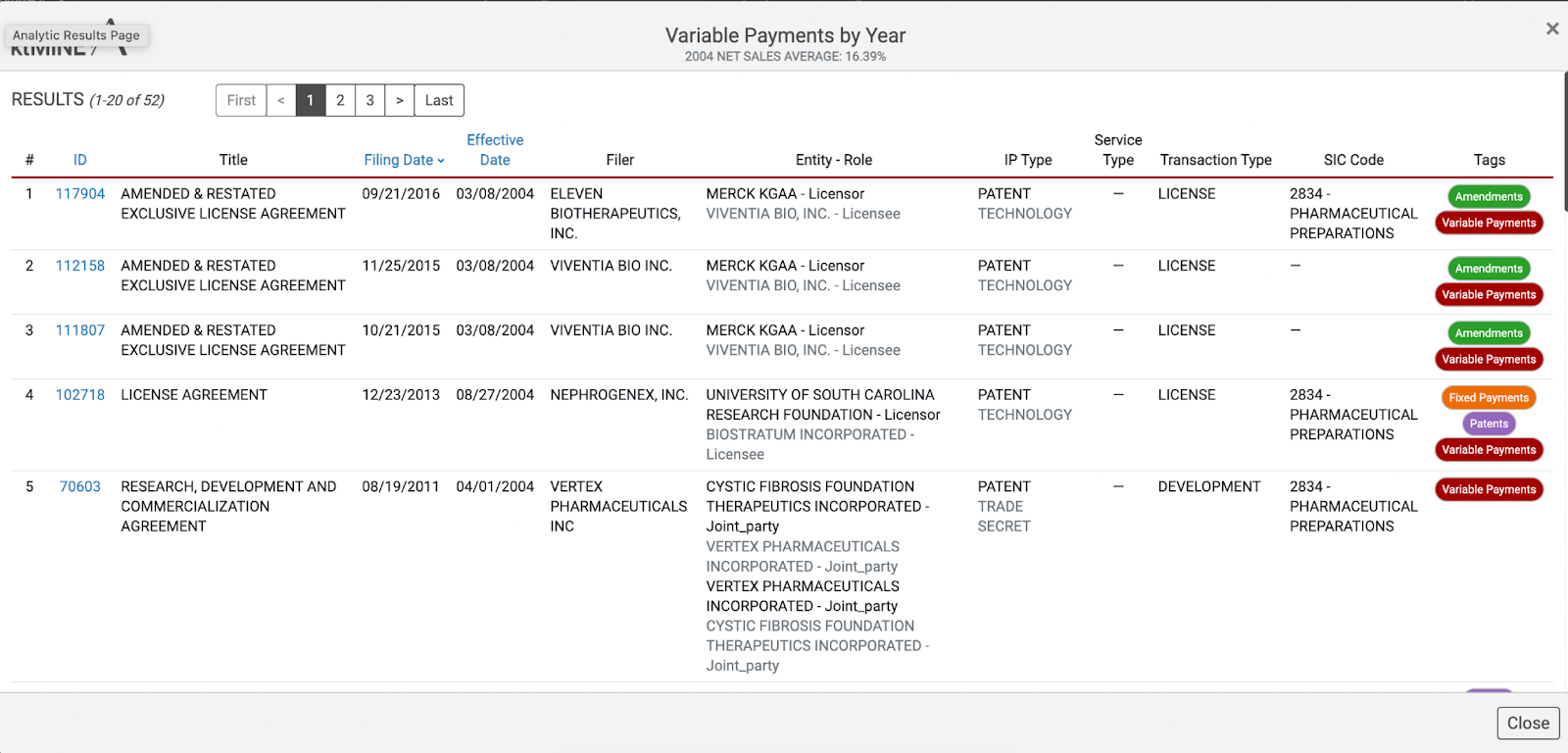Click the Transaction Type column header
Screen dimensions: 1568x753
click(x=1216, y=160)
